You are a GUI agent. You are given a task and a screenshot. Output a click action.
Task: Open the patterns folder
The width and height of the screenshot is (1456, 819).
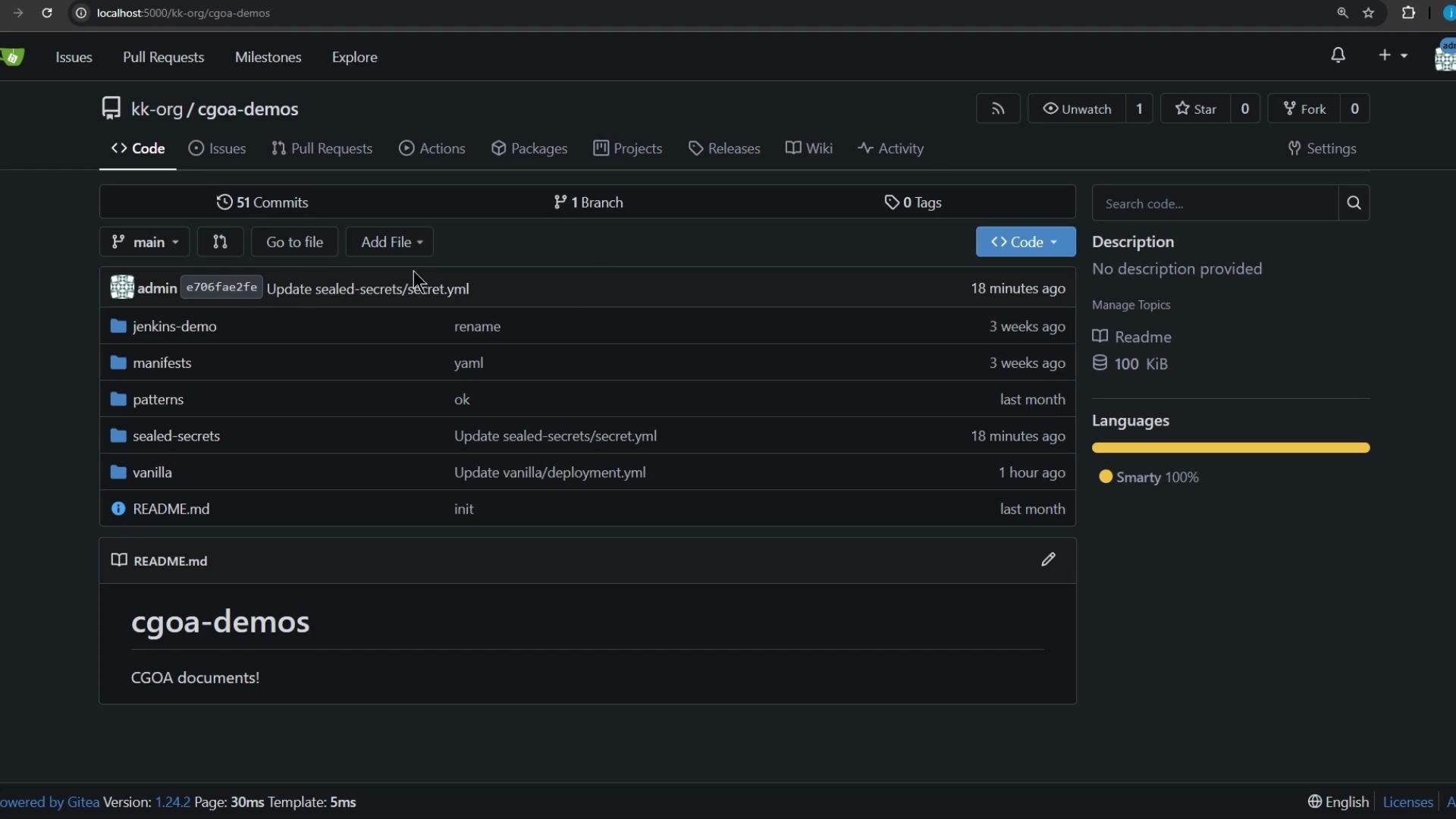click(158, 399)
